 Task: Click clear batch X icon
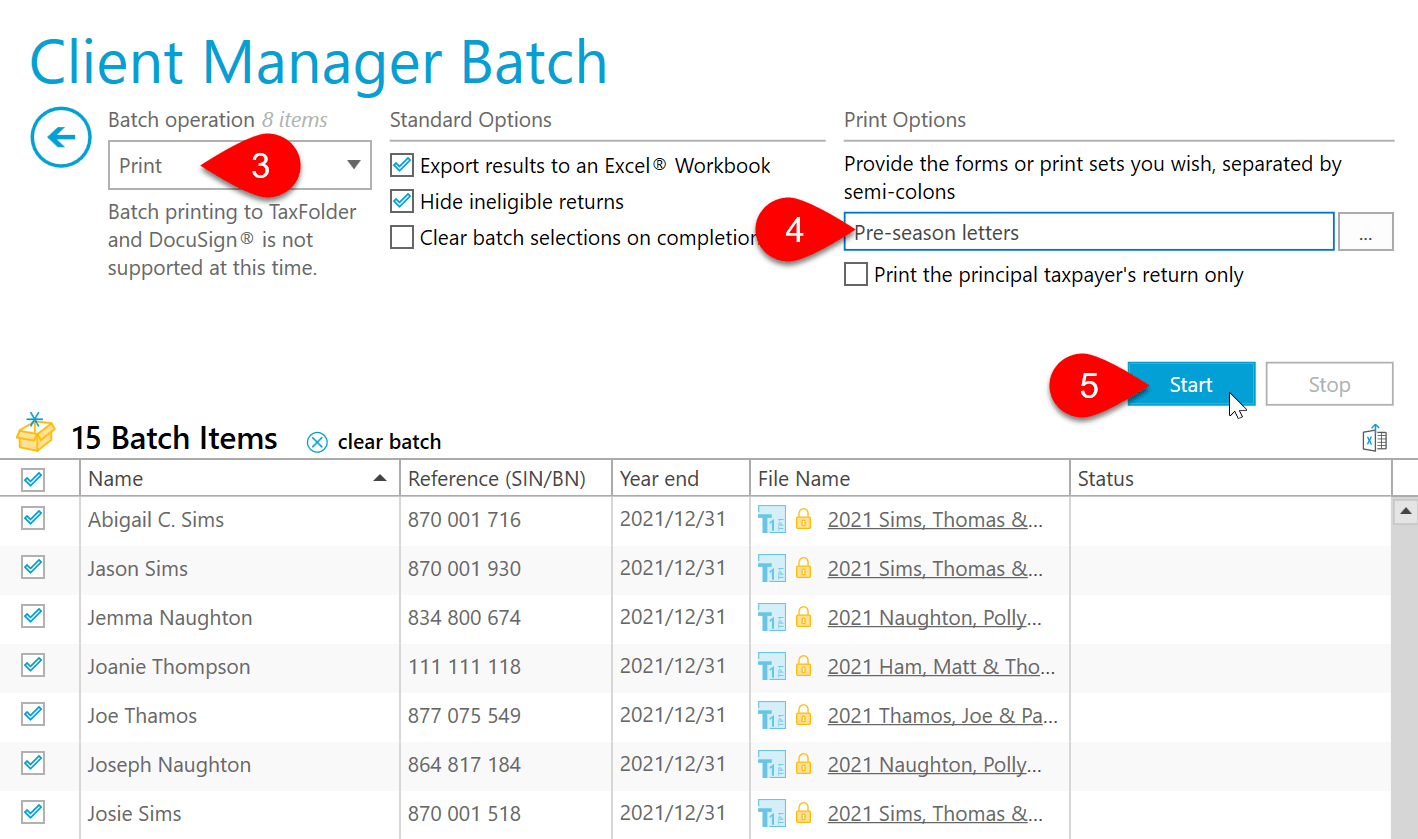pos(317,442)
